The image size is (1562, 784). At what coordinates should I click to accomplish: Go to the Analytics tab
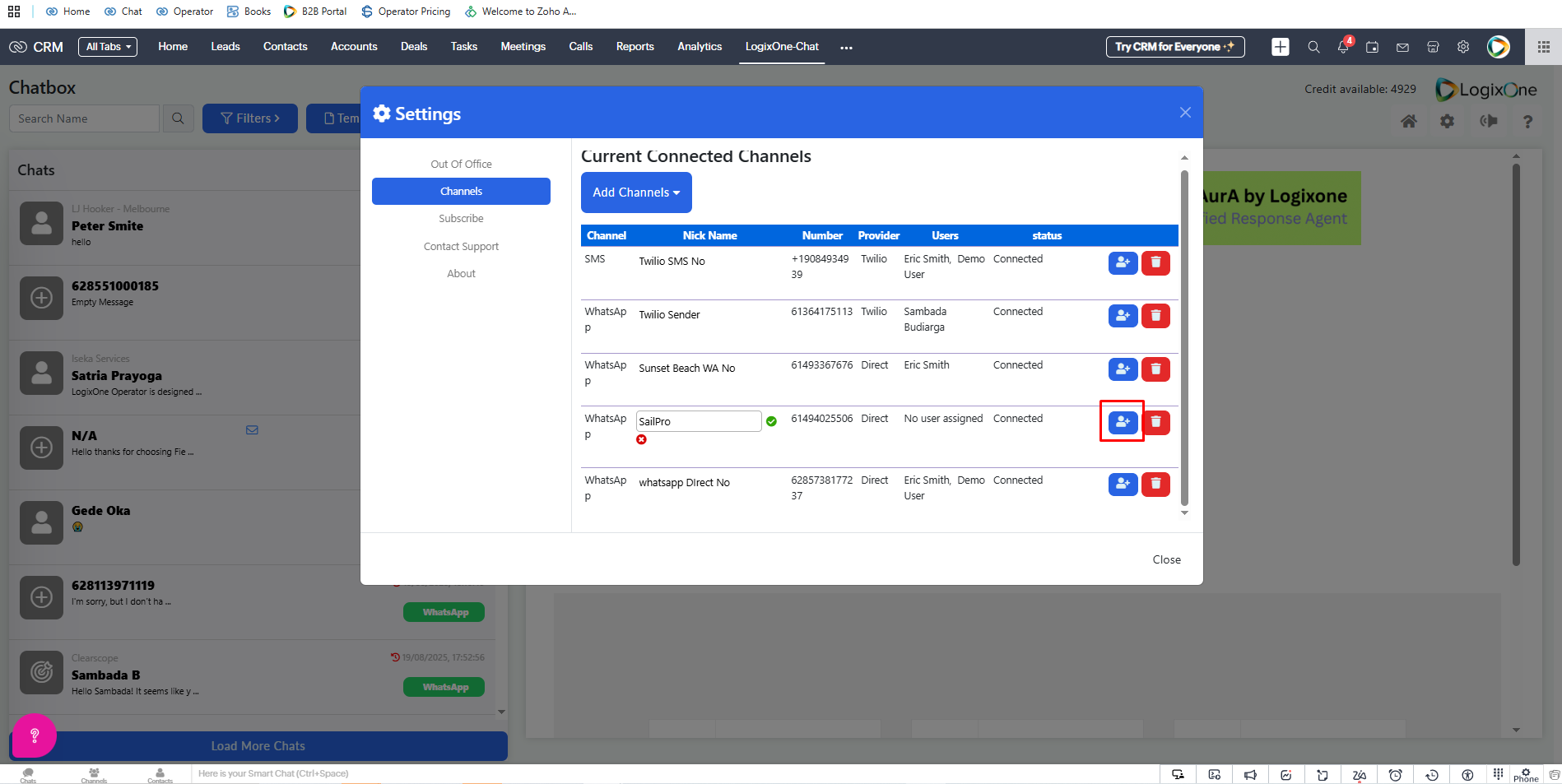click(x=700, y=47)
